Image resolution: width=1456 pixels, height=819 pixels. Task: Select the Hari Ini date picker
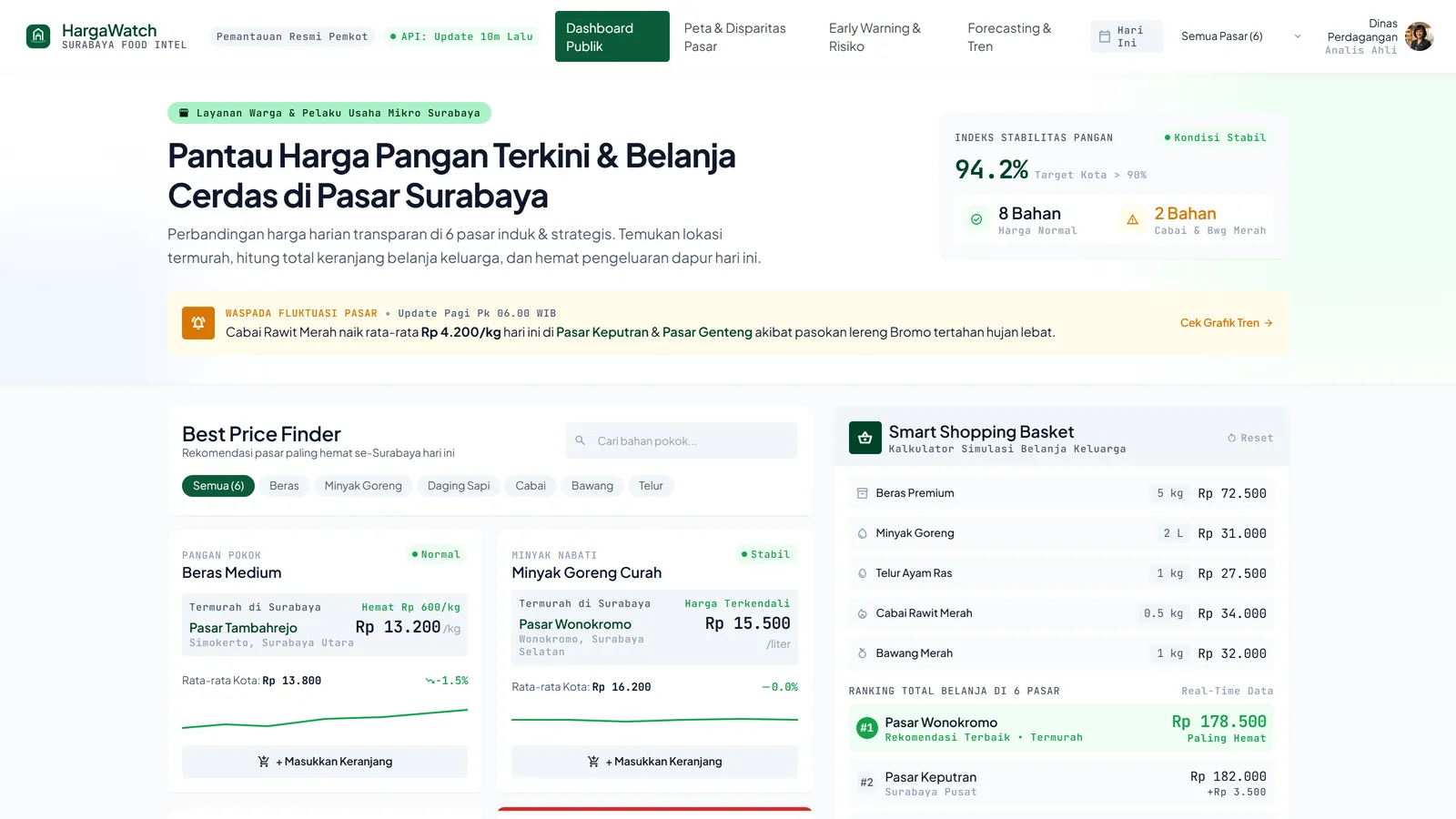pyautogui.click(x=1127, y=36)
